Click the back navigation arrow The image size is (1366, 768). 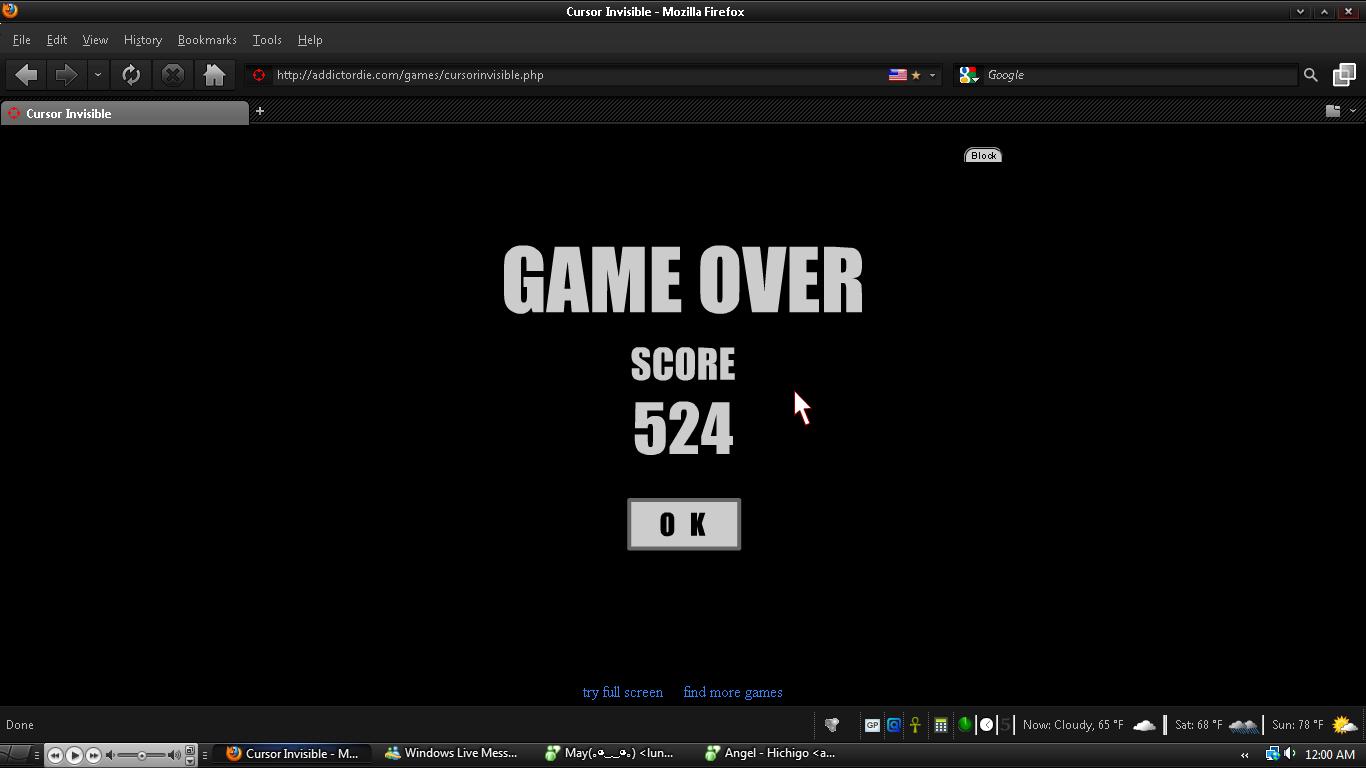click(27, 75)
